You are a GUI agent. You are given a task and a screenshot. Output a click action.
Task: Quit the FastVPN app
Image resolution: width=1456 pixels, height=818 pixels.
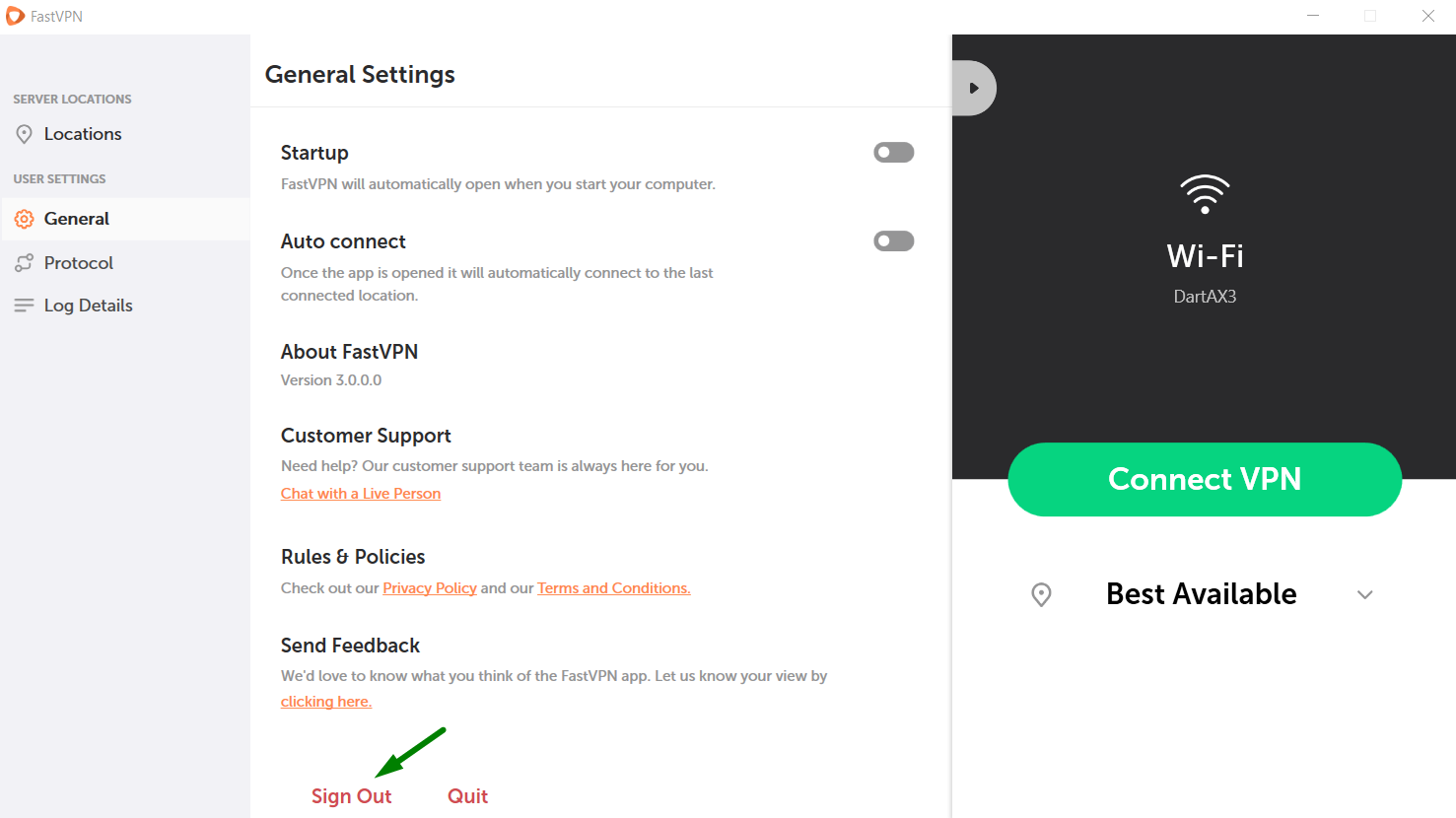[x=468, y=796]
